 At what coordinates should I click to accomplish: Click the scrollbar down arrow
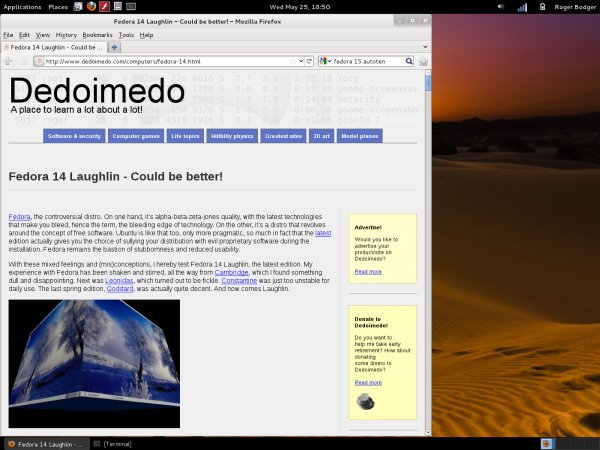click(428, 432)
